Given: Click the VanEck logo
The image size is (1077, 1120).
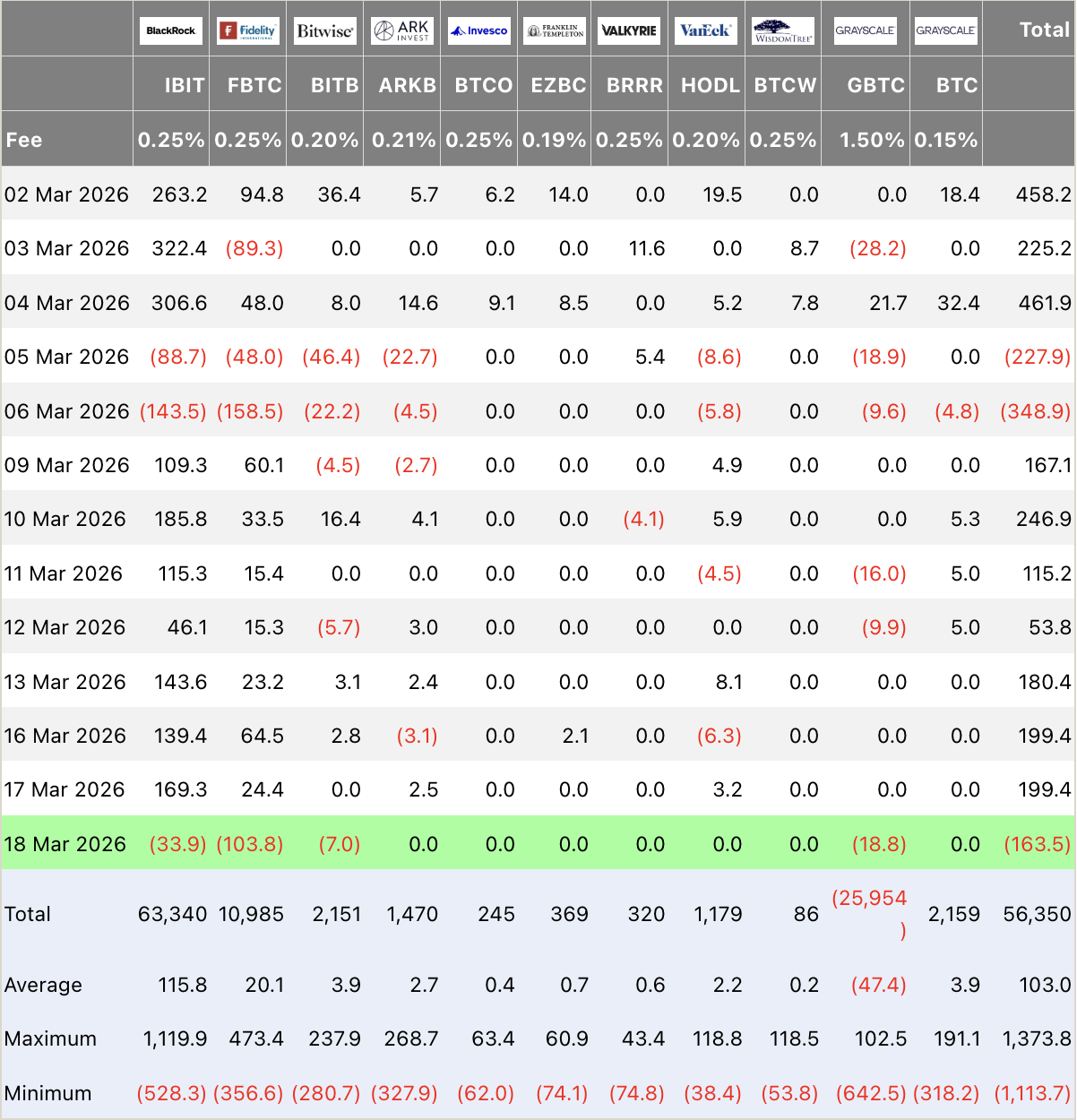Looking at the screenshot, I should [705, 30].
